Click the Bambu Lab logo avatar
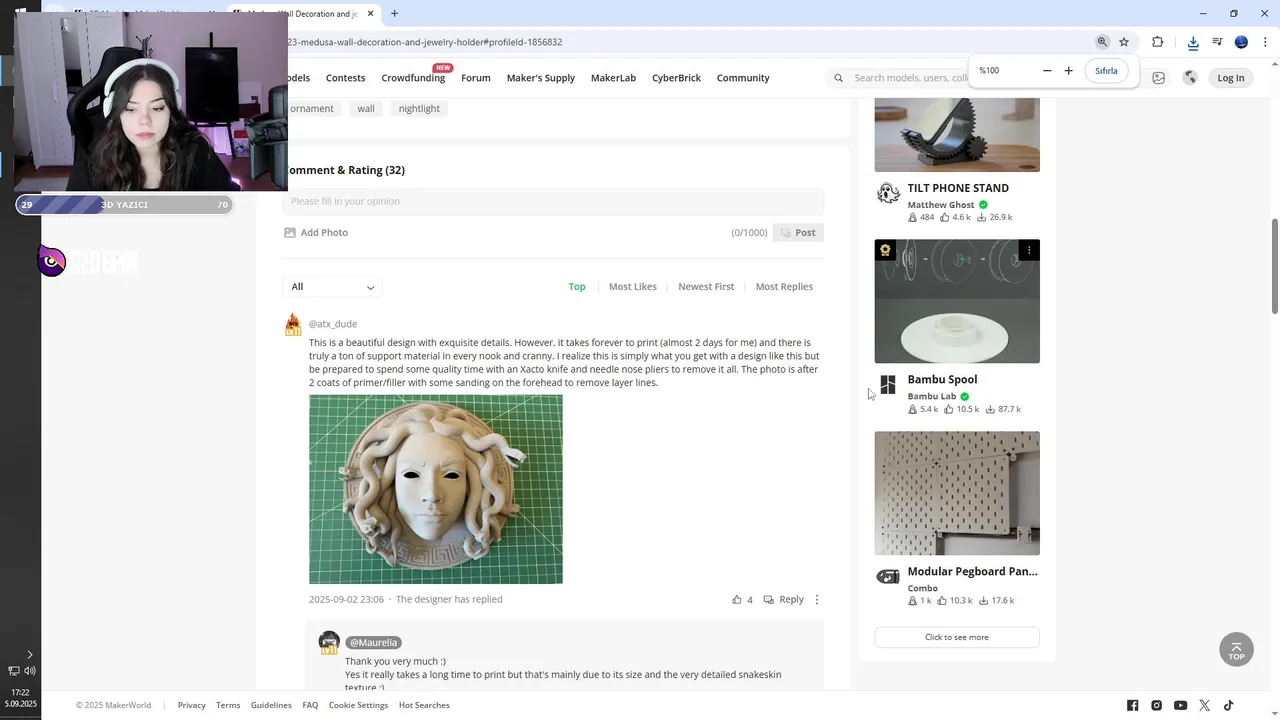Viewport: 1280px width, 720px height. point(888,386)
